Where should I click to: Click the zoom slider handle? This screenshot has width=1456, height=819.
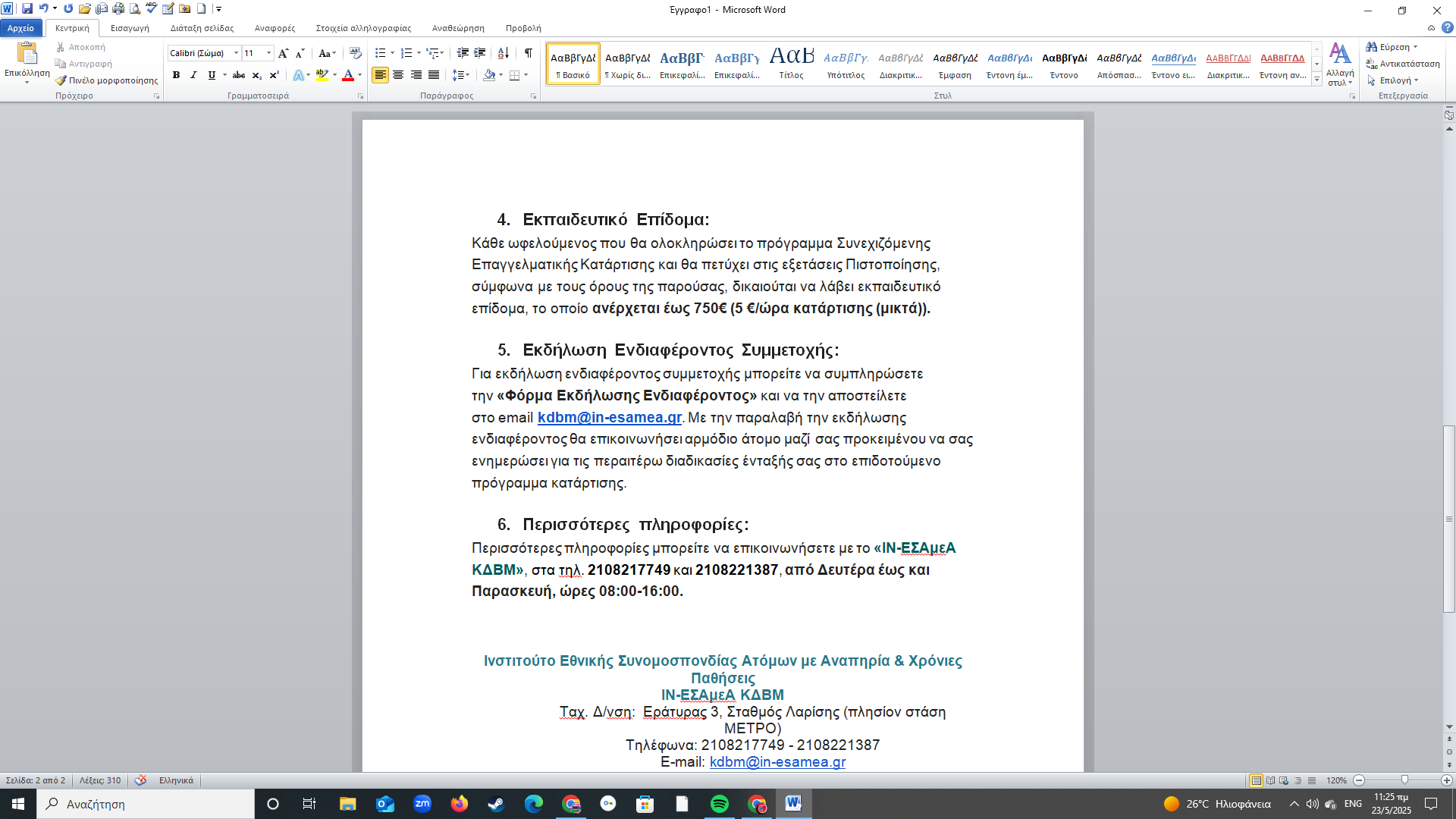tap(1404, 780)
